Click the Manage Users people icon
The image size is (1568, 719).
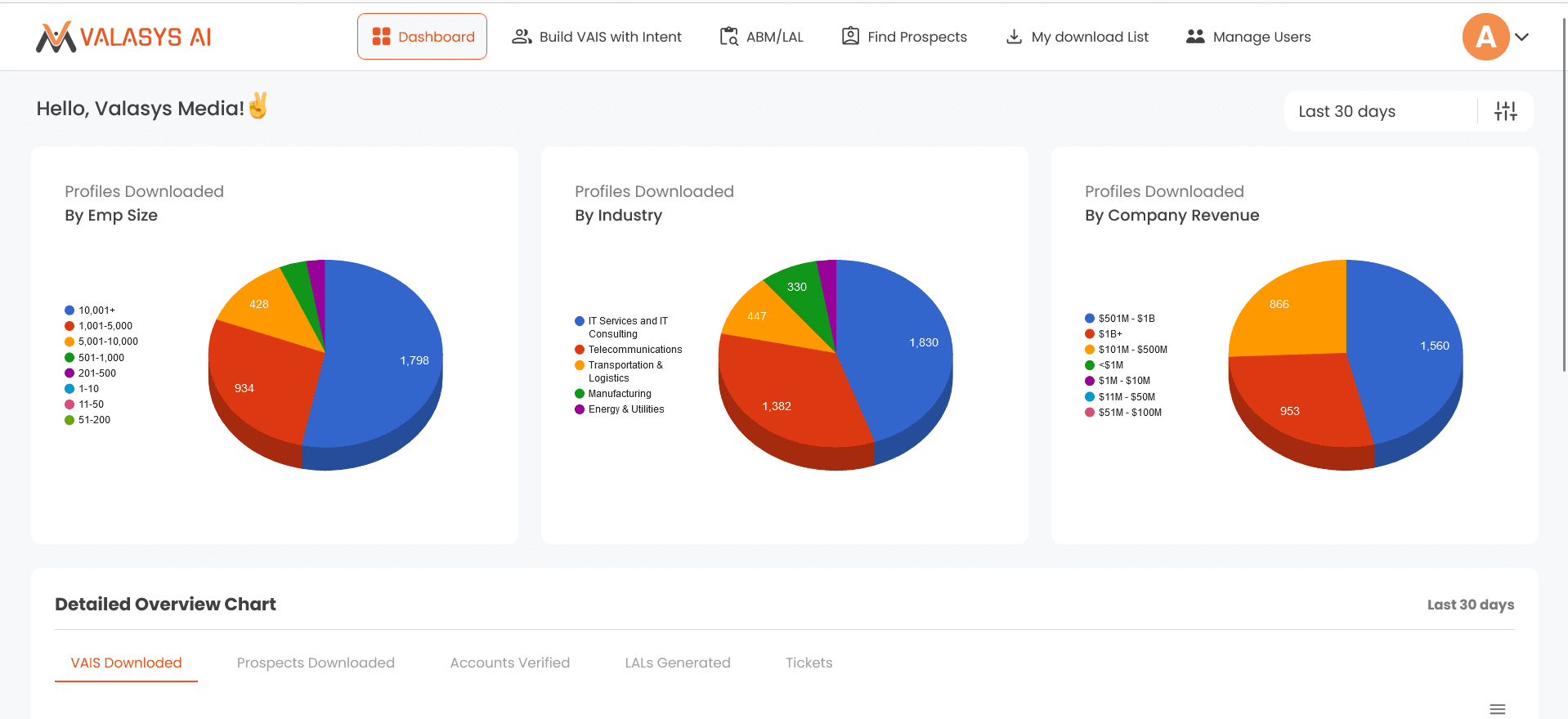pos(1195,37)
